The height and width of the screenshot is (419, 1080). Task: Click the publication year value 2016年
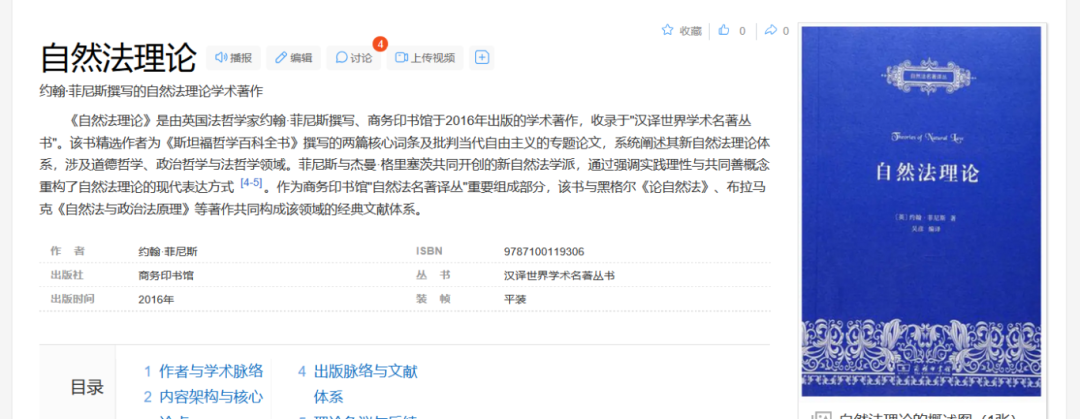click(156, 299)
